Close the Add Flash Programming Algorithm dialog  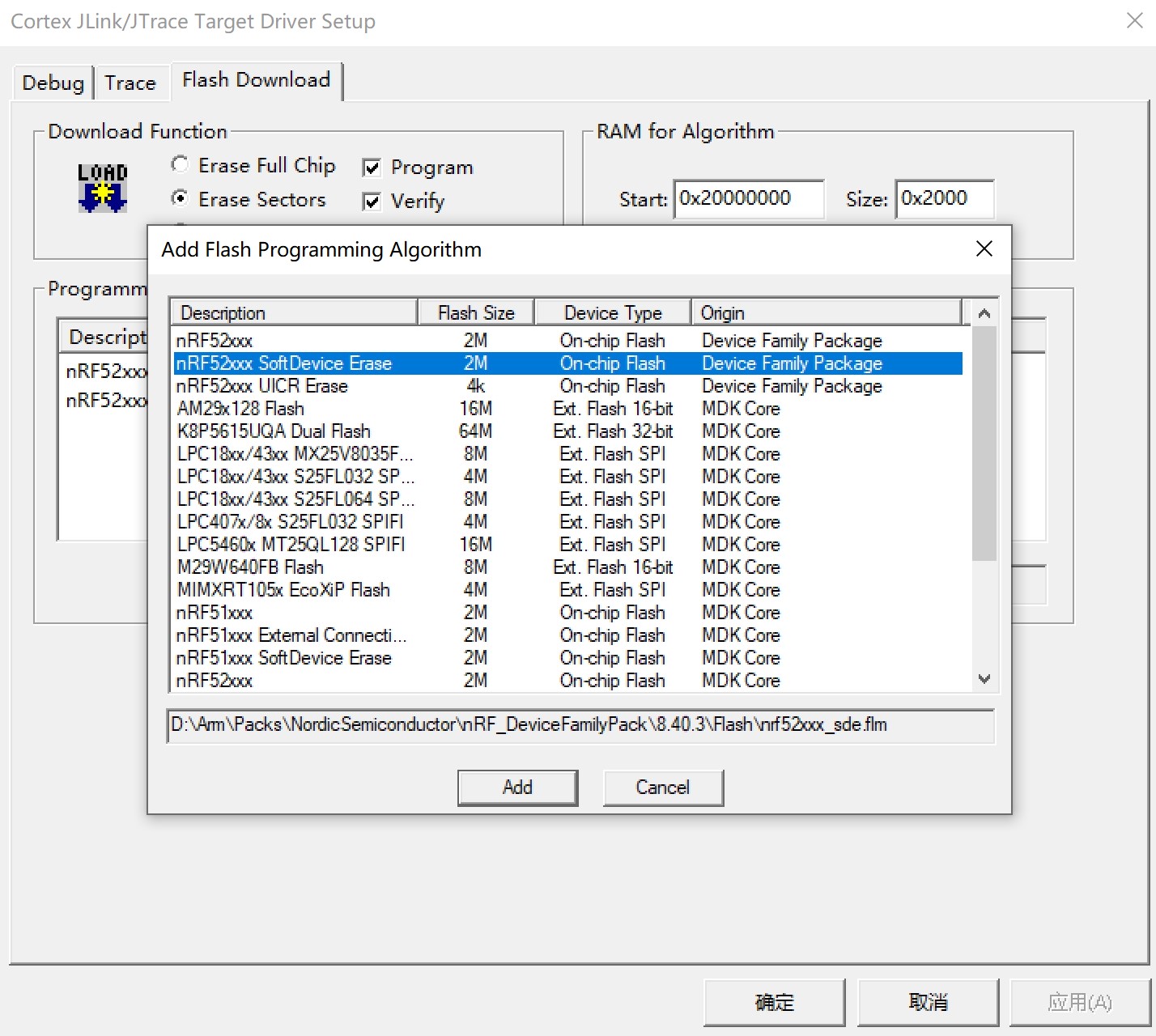point(984,249)
